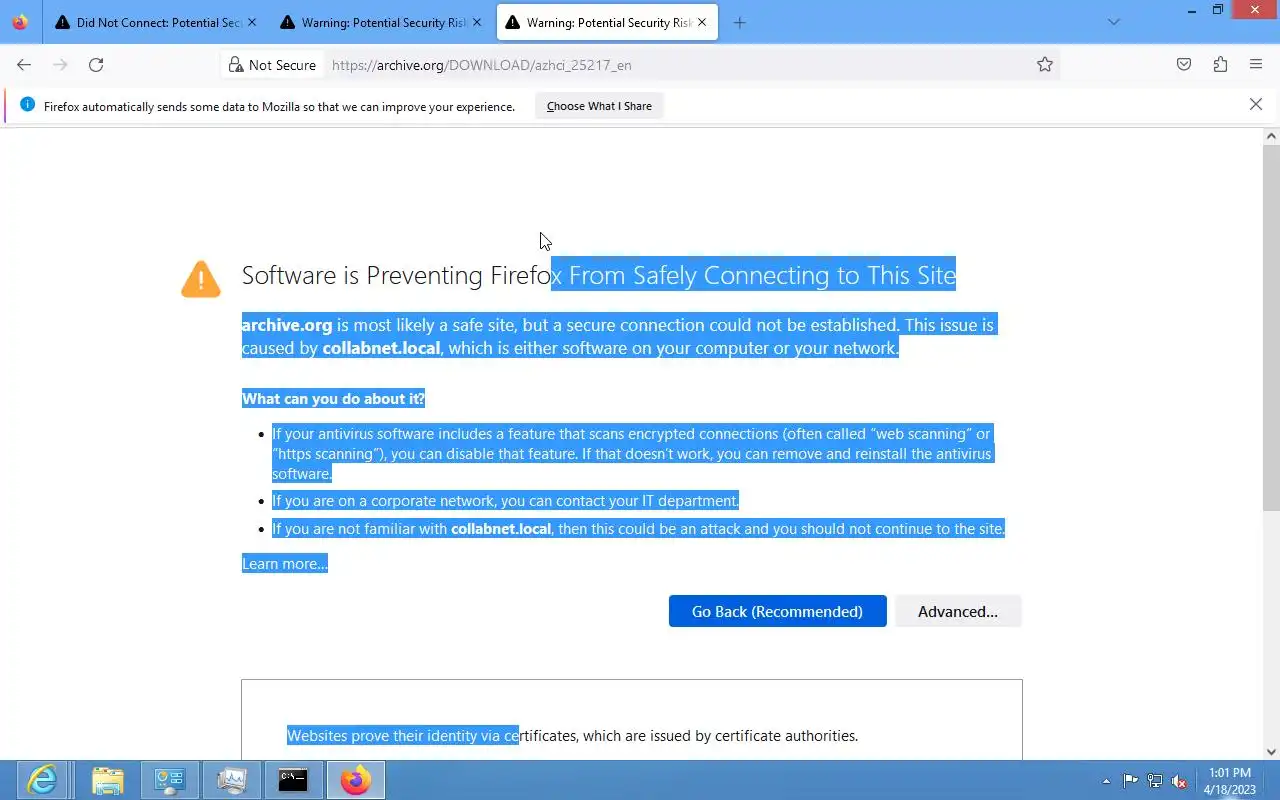Viewport: 1280px width, 800px height.
Task: Click the bullet about corporate network IT department
Action: point(505,500)
